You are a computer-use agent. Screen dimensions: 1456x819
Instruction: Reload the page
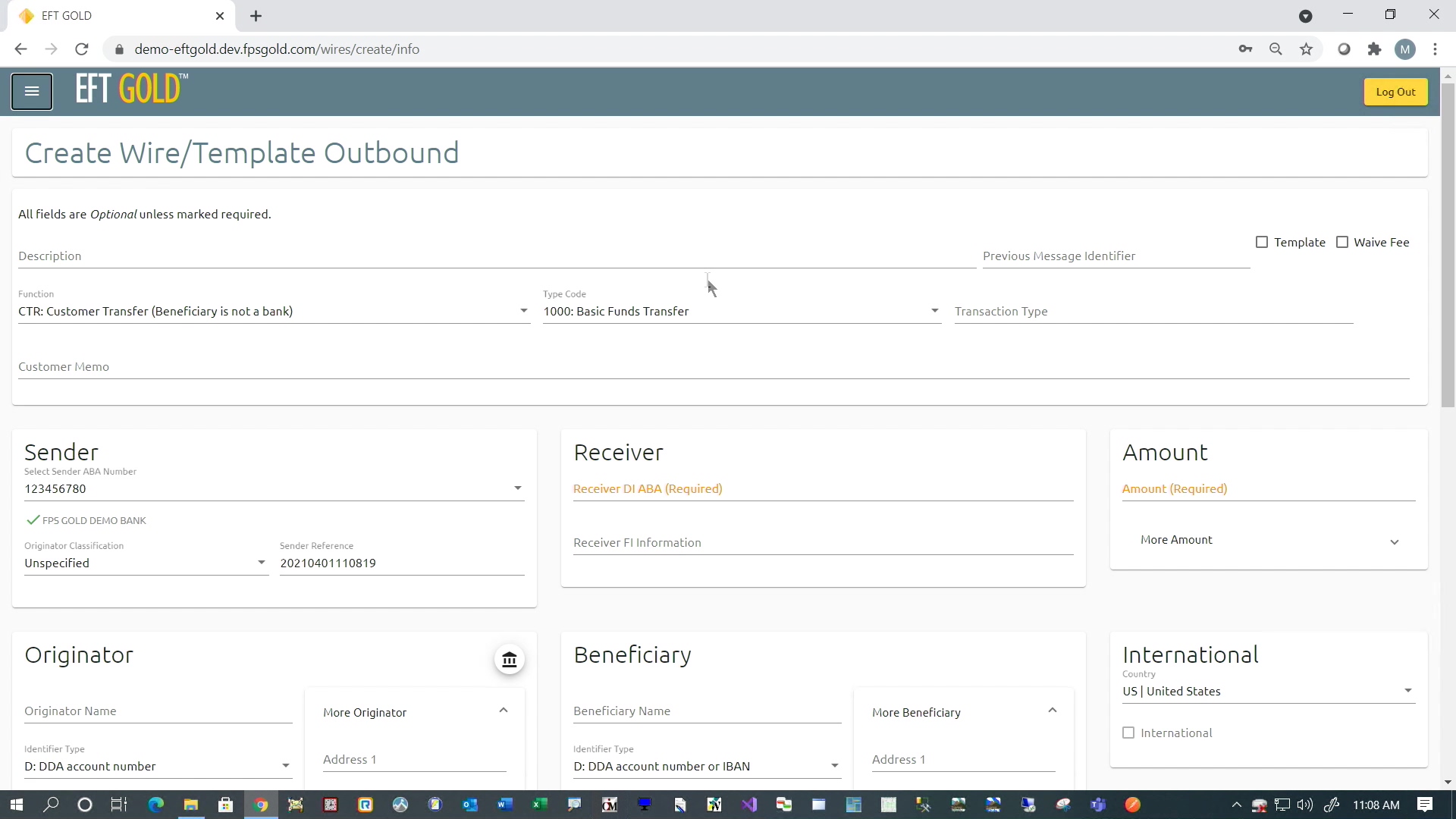pos(82,49)
